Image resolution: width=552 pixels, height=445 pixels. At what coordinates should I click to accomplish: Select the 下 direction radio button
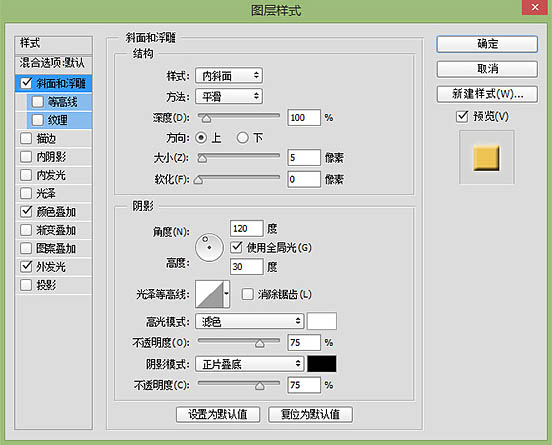[243, 138]
